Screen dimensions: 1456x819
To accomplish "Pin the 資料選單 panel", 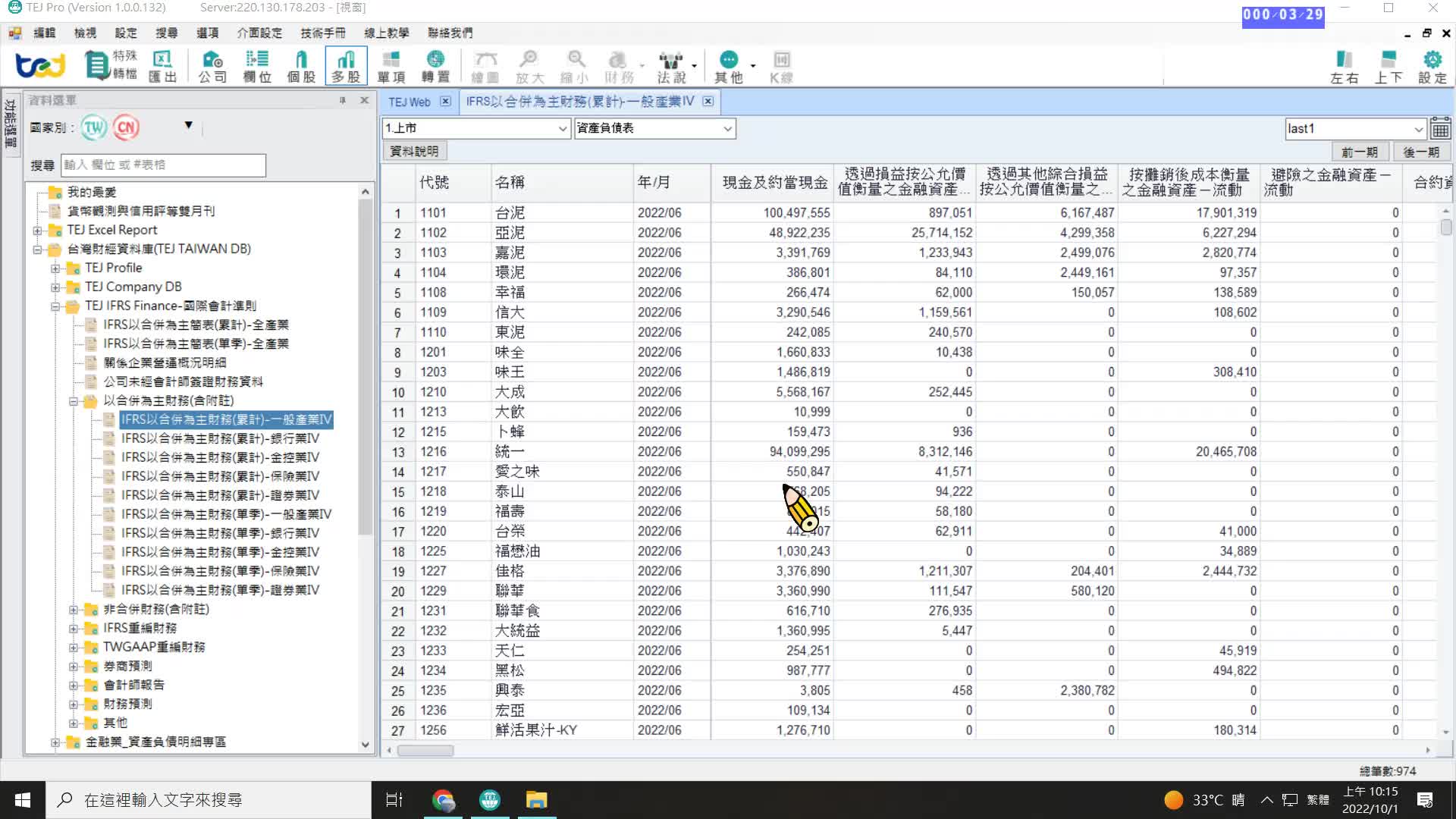I will (342, 100).
